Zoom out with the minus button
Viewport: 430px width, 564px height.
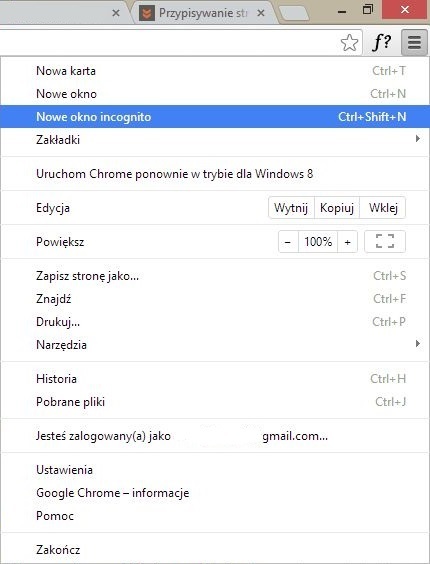click(x=288, y=242)
